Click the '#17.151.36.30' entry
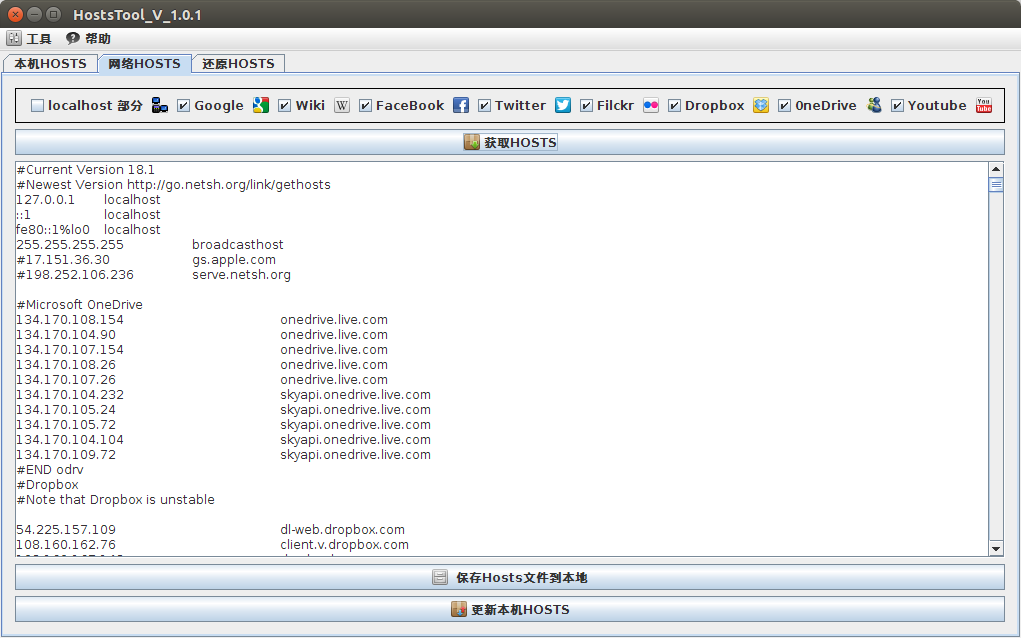The height and width of the screenshot is (638, 1021). tap(64, 260)
